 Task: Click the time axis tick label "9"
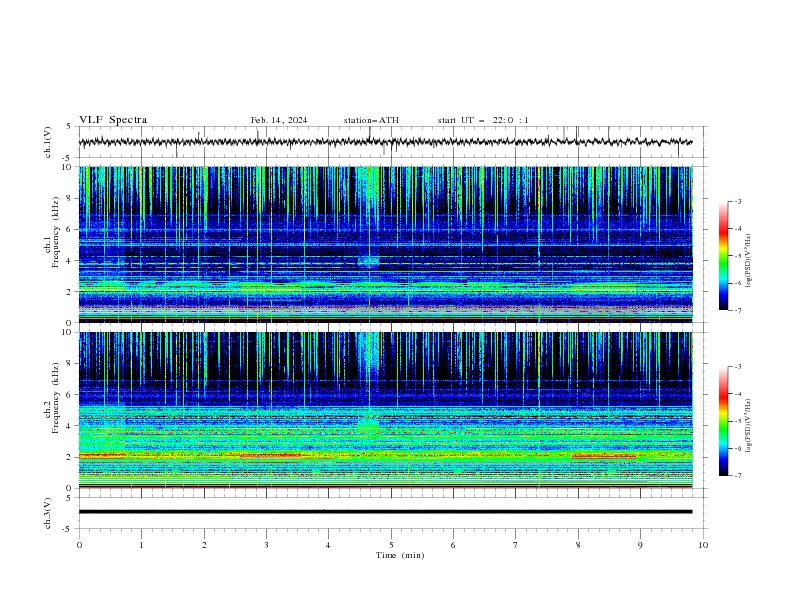640,545
